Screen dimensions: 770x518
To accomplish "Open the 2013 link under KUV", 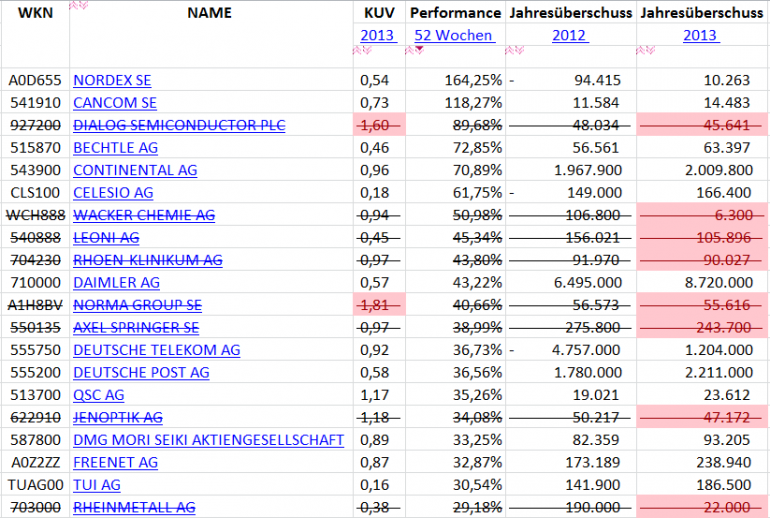I will click(378, 35).
